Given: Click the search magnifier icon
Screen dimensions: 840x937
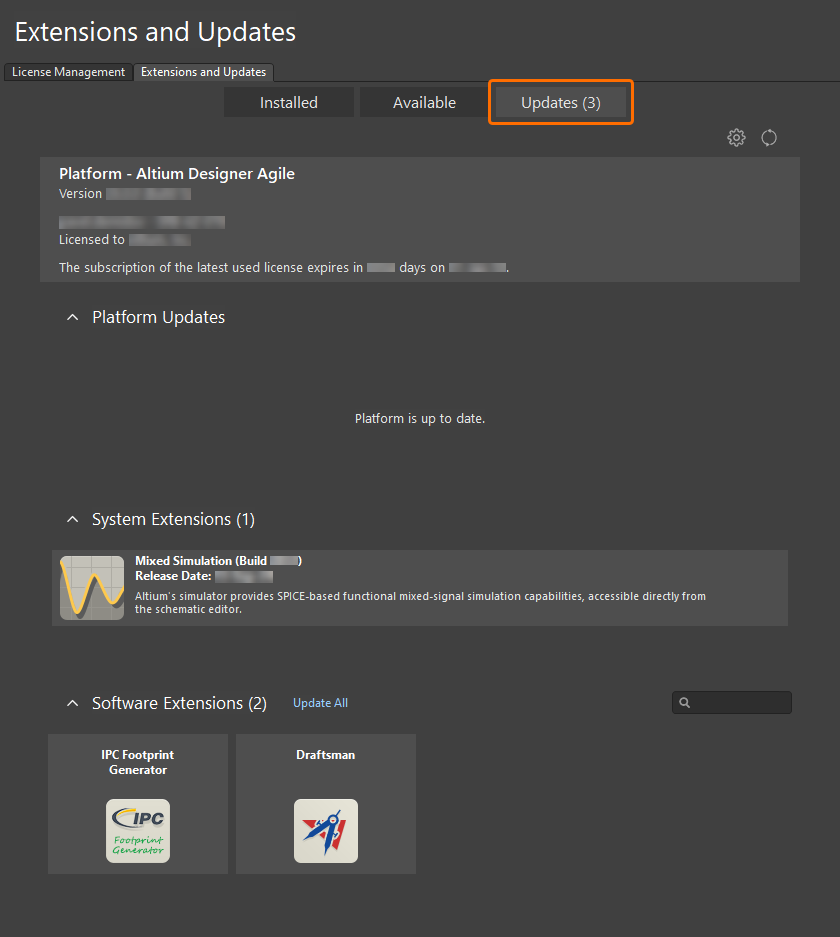Looking at the screenshot, I should 684,702.
